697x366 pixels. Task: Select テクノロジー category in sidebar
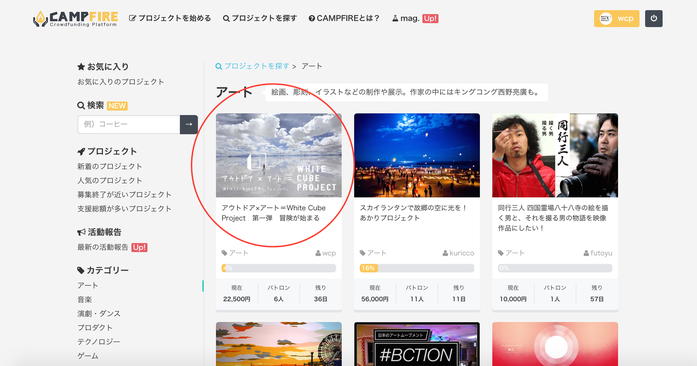tap(99, 342)
